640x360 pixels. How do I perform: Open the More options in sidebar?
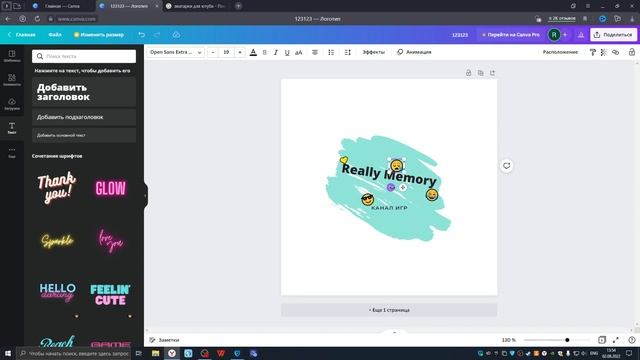click(x=12, y=152)
